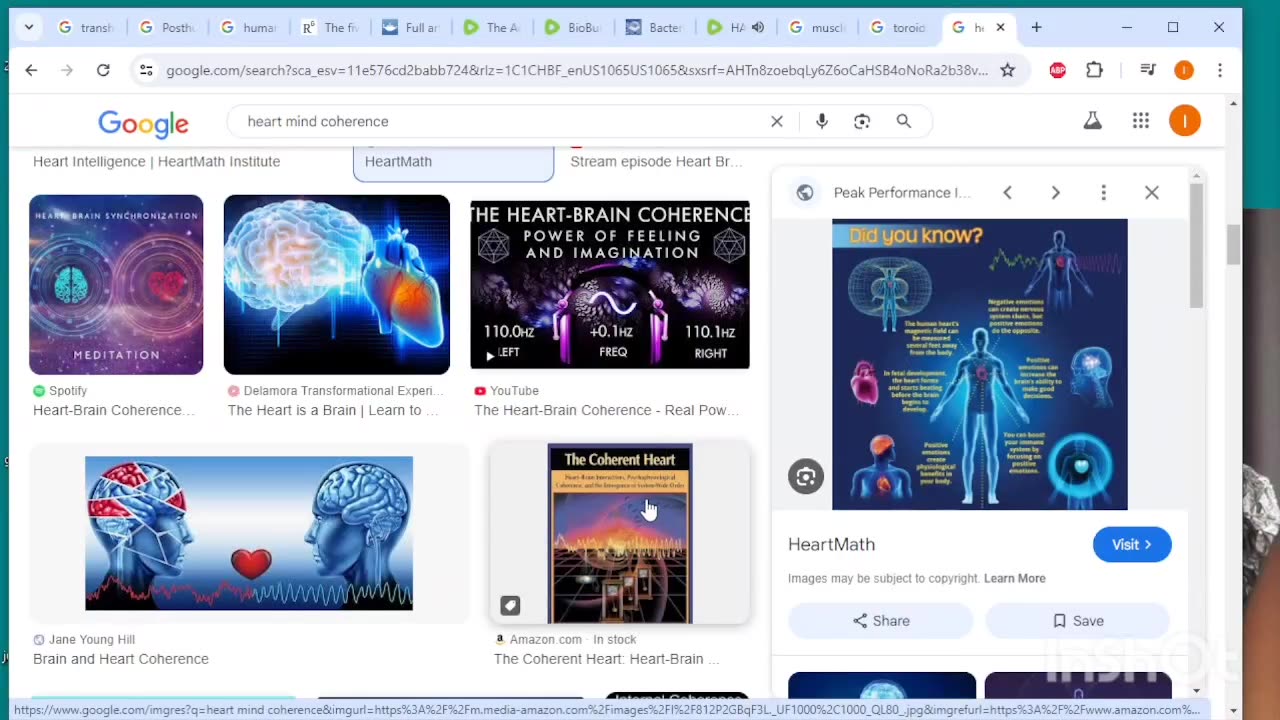This screenshot has height=720, width=1280.
Task: Open more options in image preview panel
Action: click(x=1104, y=193)
